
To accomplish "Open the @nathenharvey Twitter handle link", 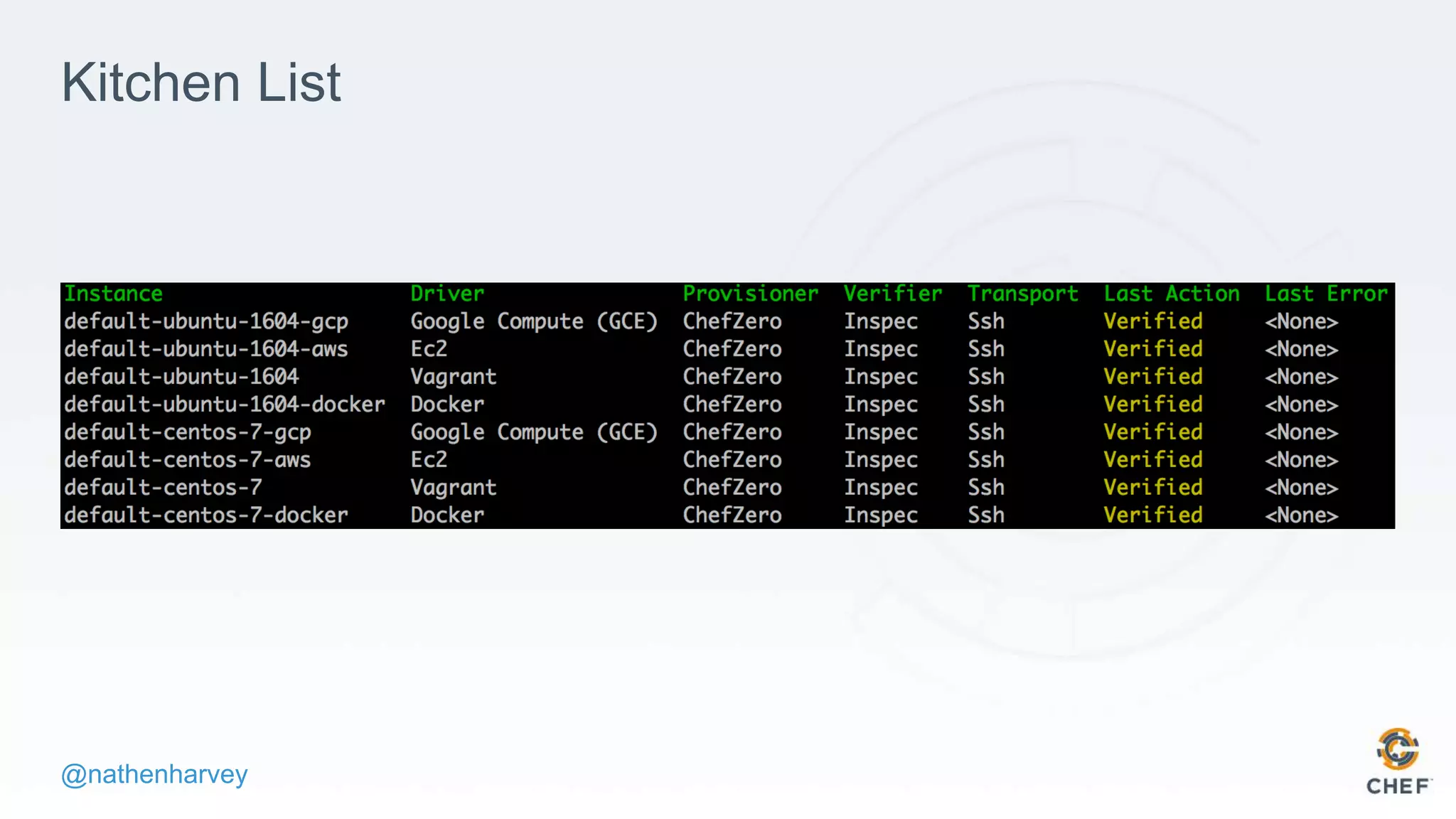I will tap(154, 774).
